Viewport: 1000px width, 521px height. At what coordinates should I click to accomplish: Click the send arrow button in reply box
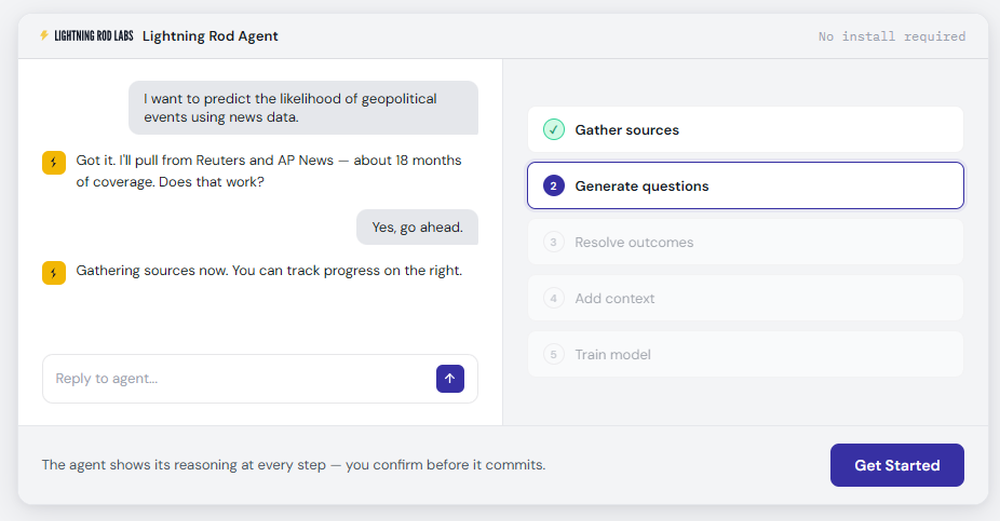(x=450, y=379)
